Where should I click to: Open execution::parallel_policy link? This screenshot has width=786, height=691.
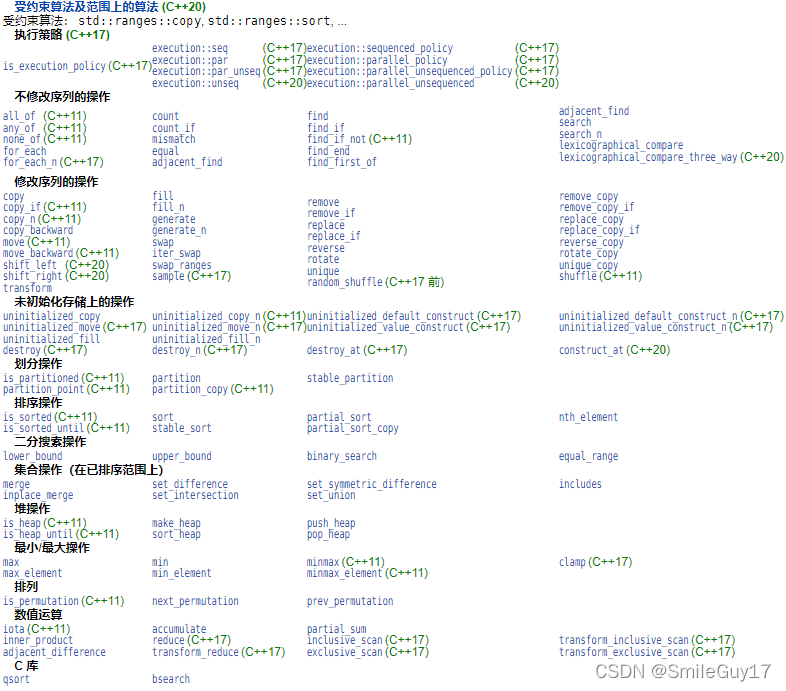pos(377,60)
